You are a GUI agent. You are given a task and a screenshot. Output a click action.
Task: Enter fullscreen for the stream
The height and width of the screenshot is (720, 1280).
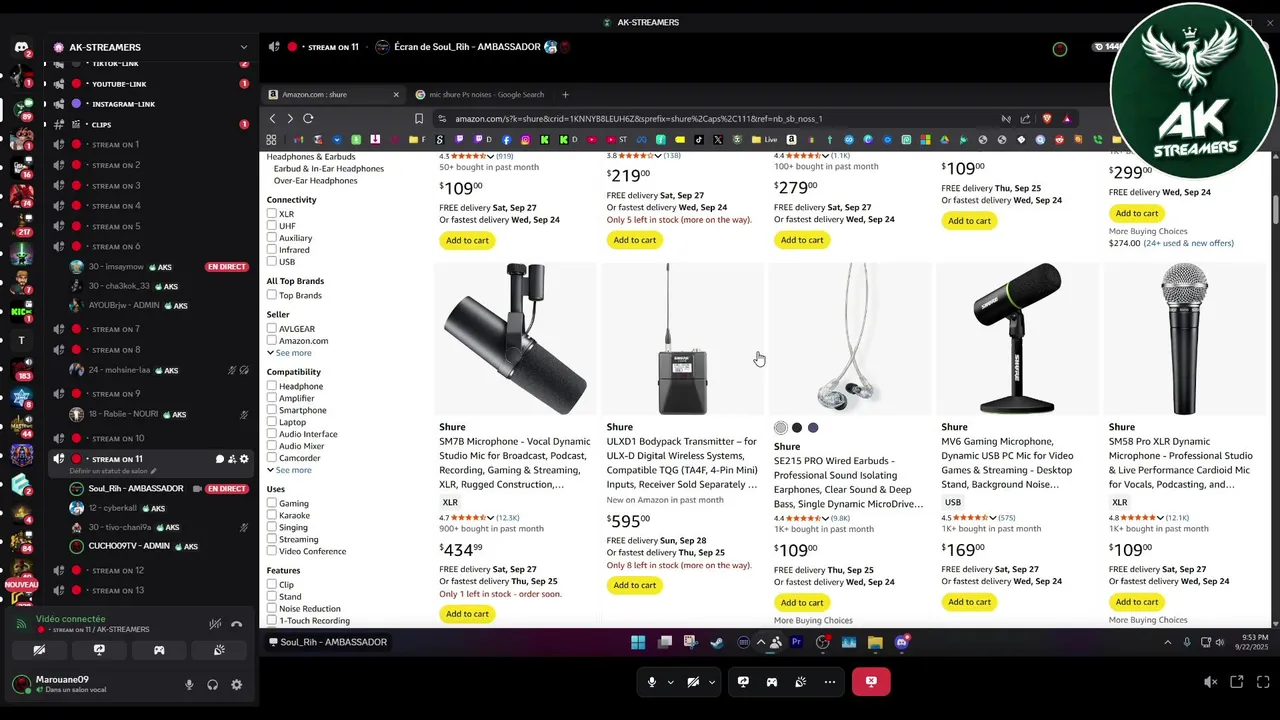pyautogui.click(x=1263, y=682)
